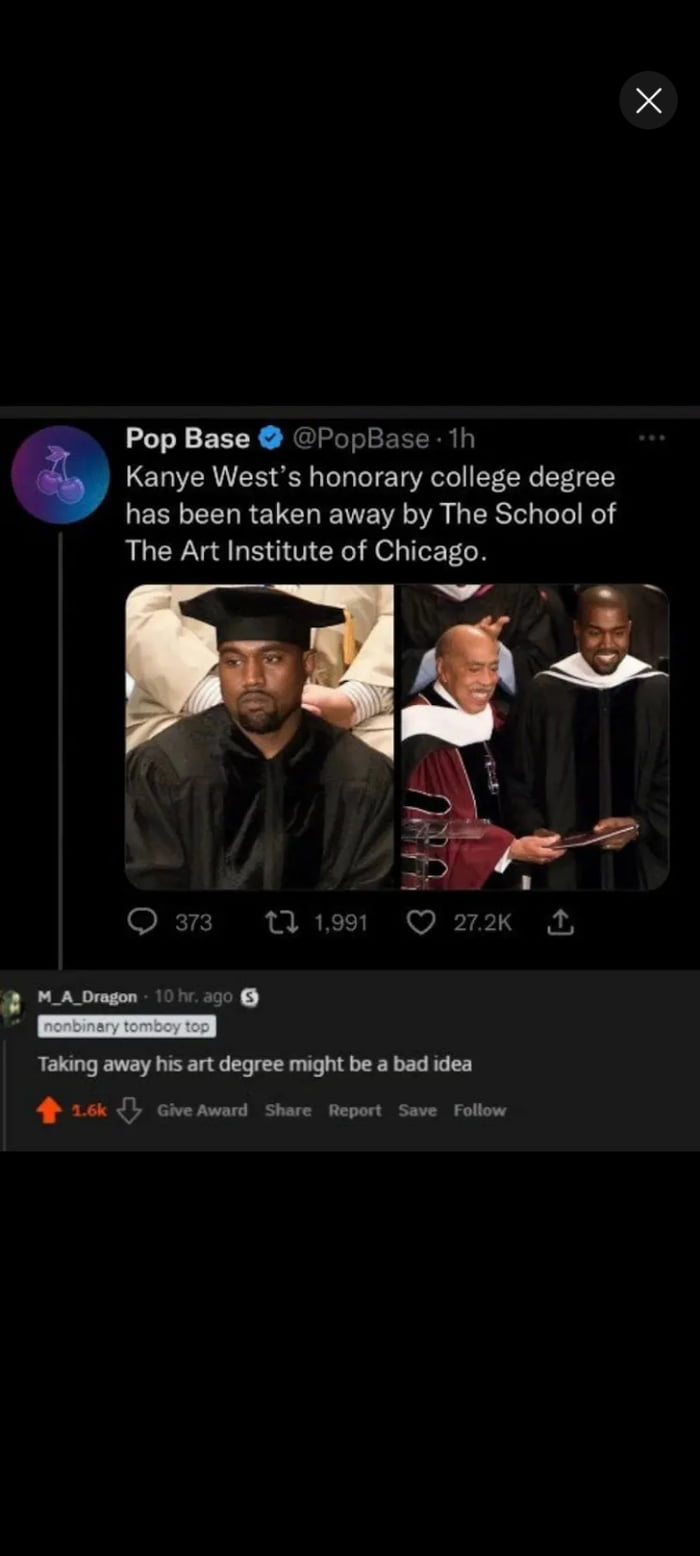Viewport: 700px width, 1556px height.
Task: Like the tweet with the heart icon
Action: click(422, 922)
